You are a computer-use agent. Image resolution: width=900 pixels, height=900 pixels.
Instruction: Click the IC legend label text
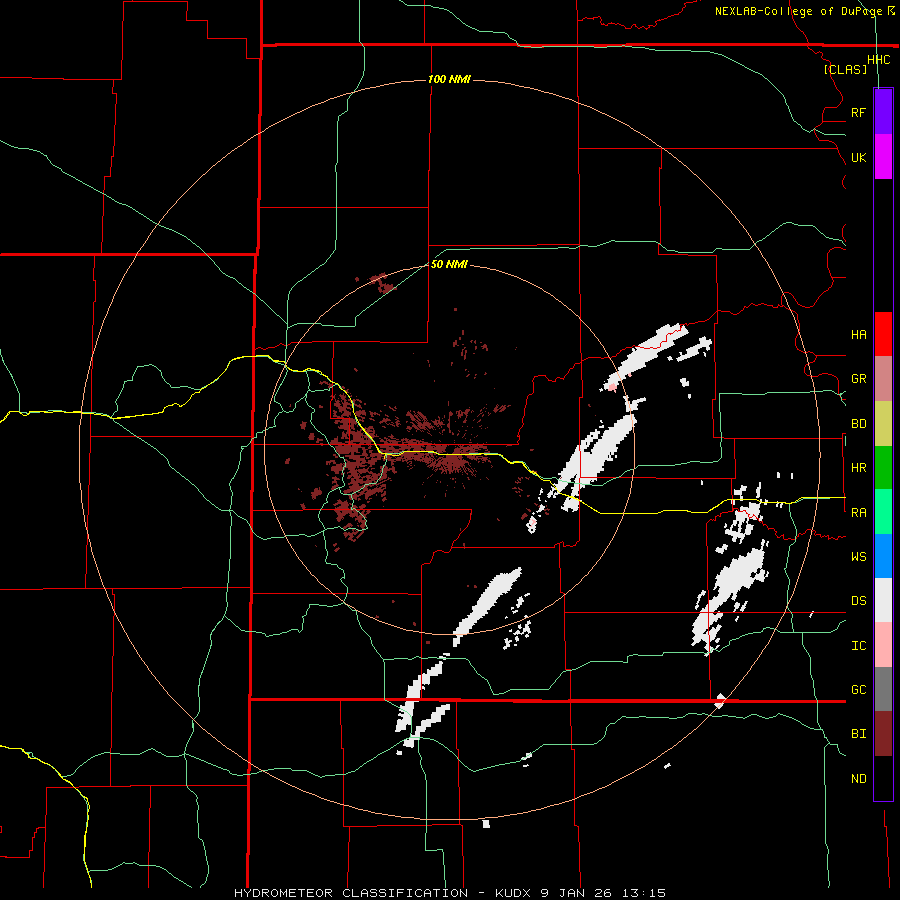(x=858, y=646)
